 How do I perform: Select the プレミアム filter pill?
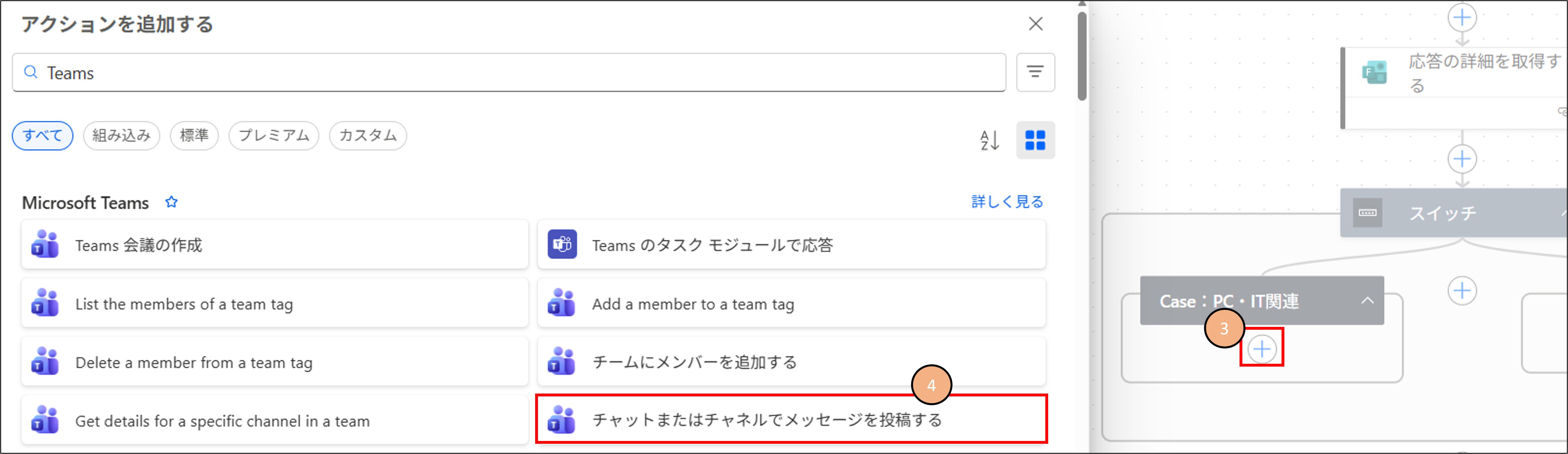pos(273,135)
